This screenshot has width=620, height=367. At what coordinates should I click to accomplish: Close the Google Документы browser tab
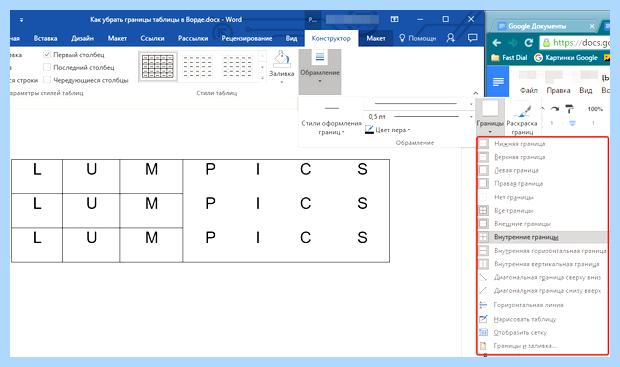point(592,26)
